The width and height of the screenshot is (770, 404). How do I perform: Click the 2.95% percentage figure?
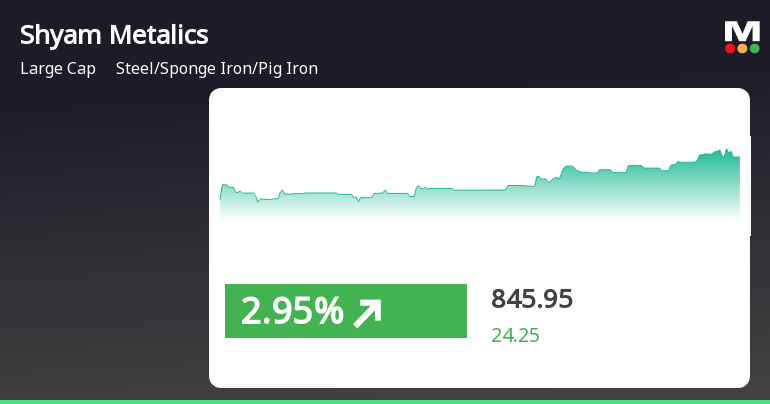pyautogui.click(x=292, y=312)
